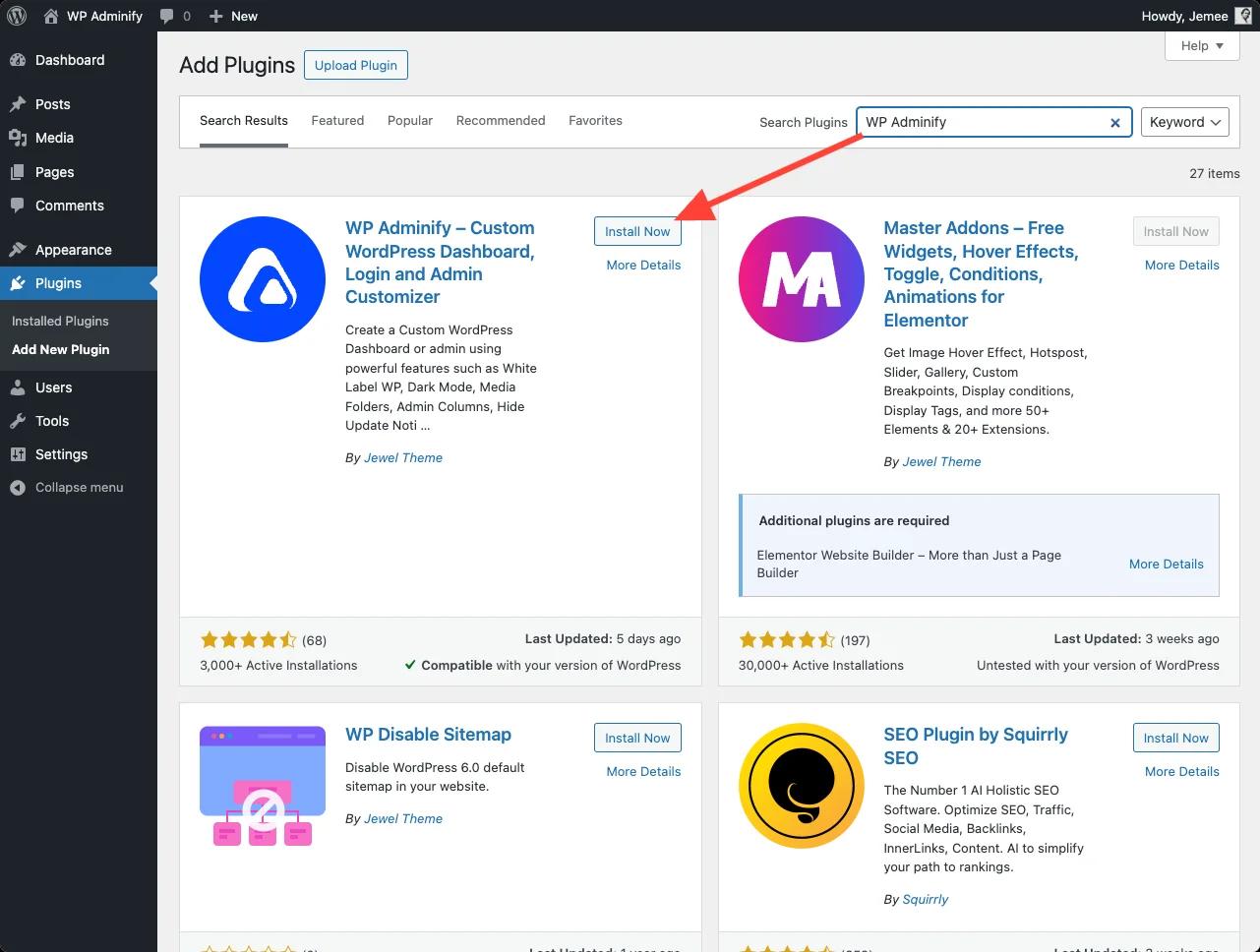The height and width of the screenshot is (952, 1260).
Task: Click the Collapse menu arrow icon
Action: pos(18,488)
